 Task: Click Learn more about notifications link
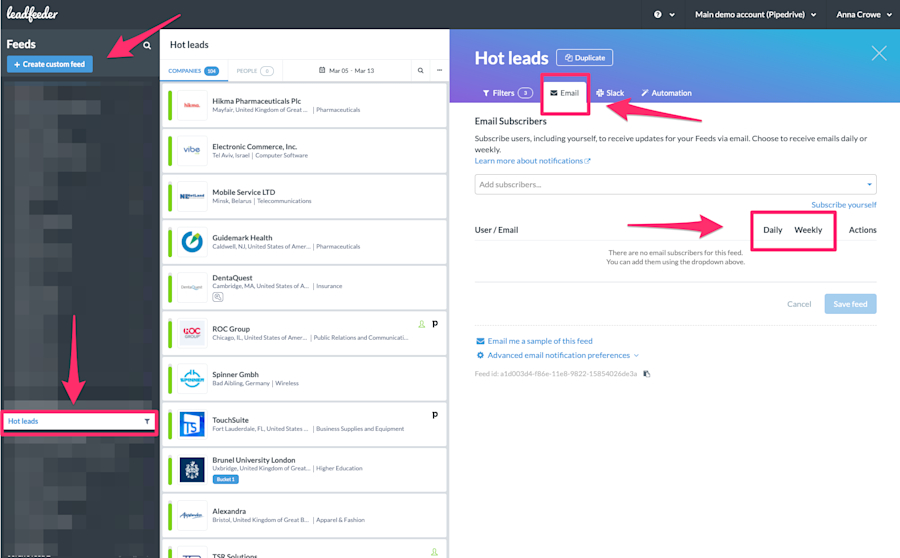click(532, 161)
